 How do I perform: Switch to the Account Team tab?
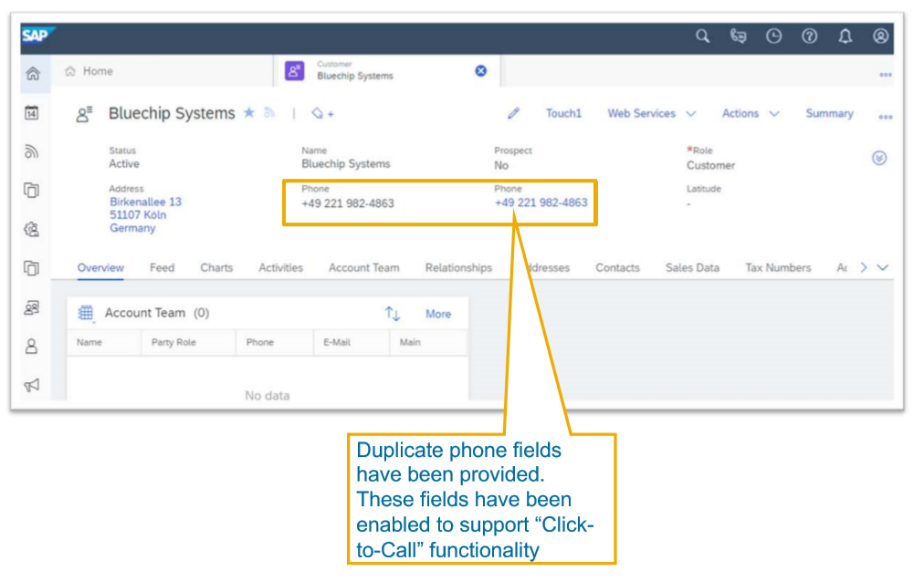pos(364,267)
